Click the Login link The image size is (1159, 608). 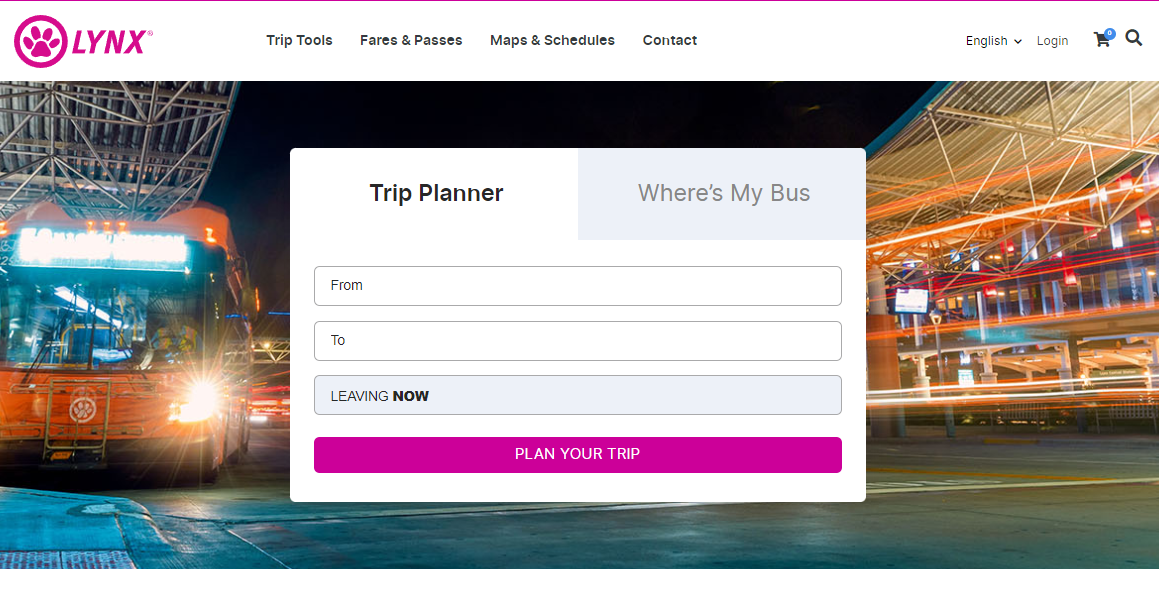click(x=1052, y=41)
